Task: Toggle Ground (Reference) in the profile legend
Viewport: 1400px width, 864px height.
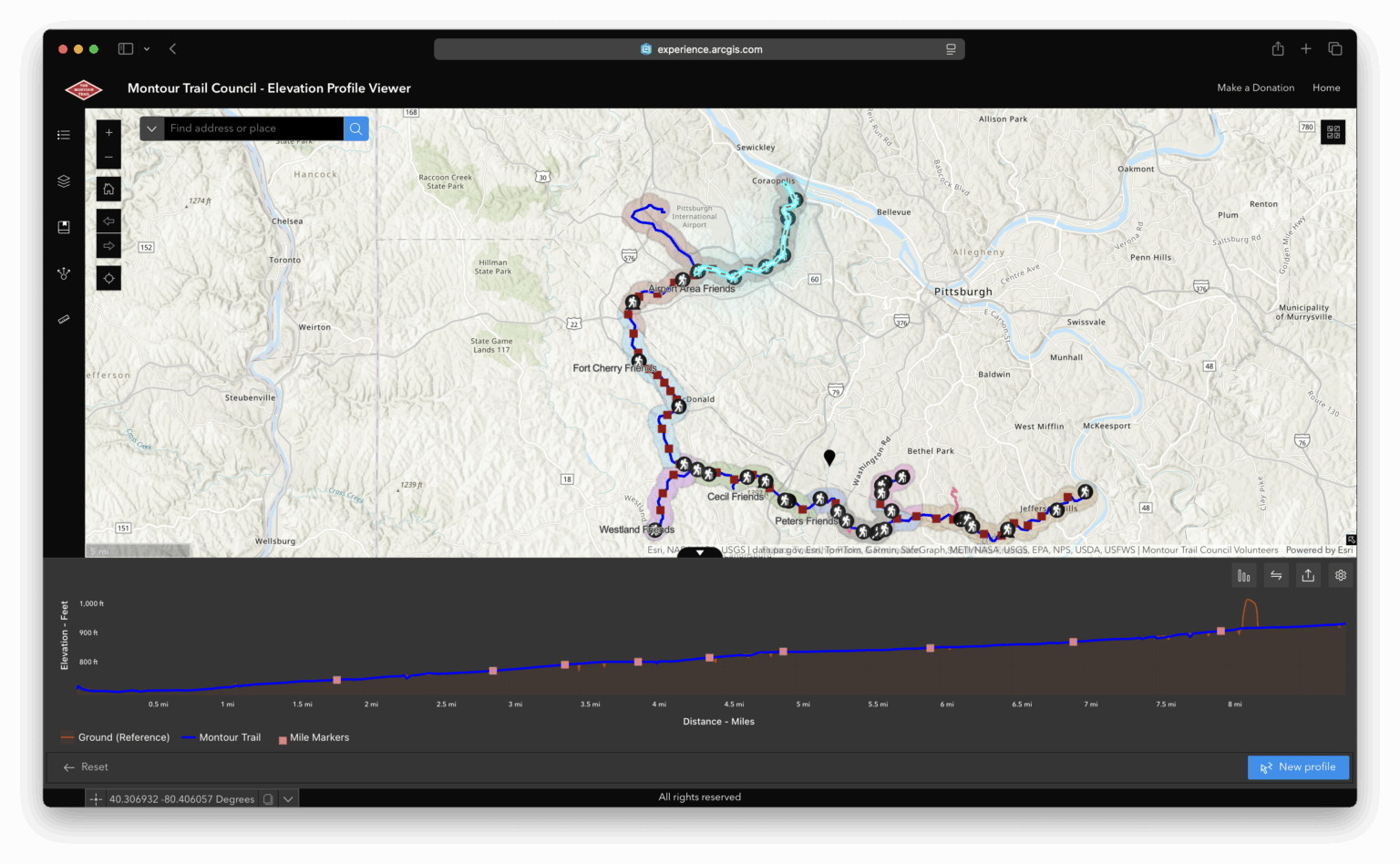Action: pos(115,737)
